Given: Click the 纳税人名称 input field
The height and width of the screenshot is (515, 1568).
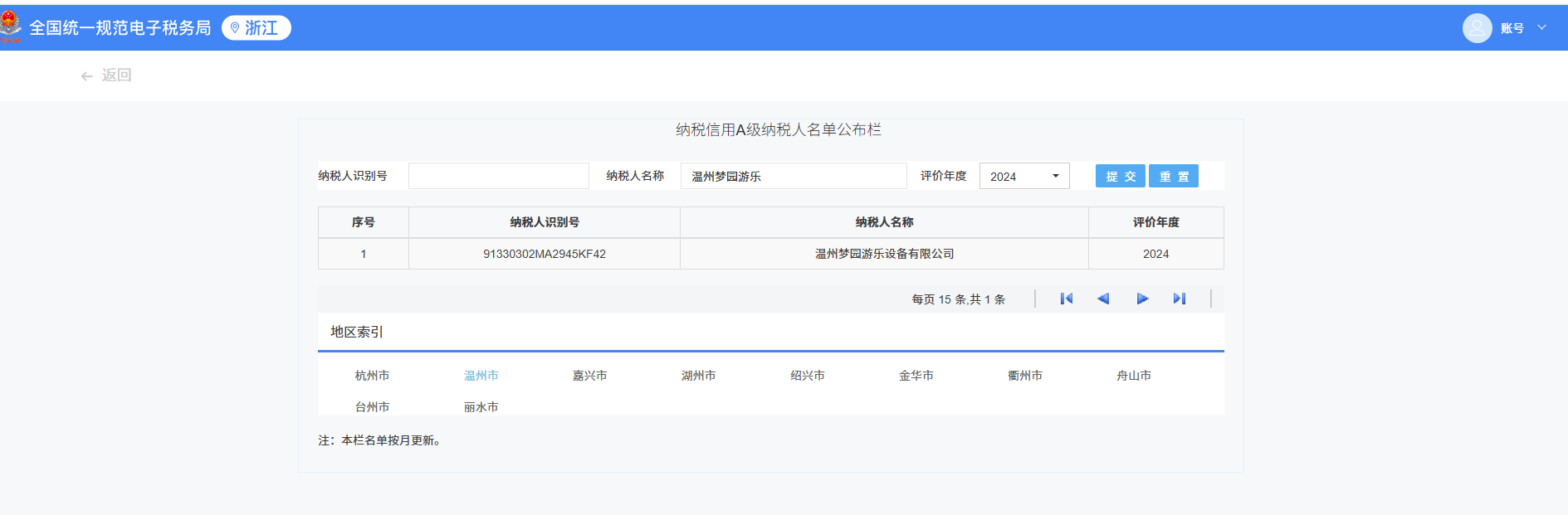Looking at the screenshot, I should coord(793,176).
